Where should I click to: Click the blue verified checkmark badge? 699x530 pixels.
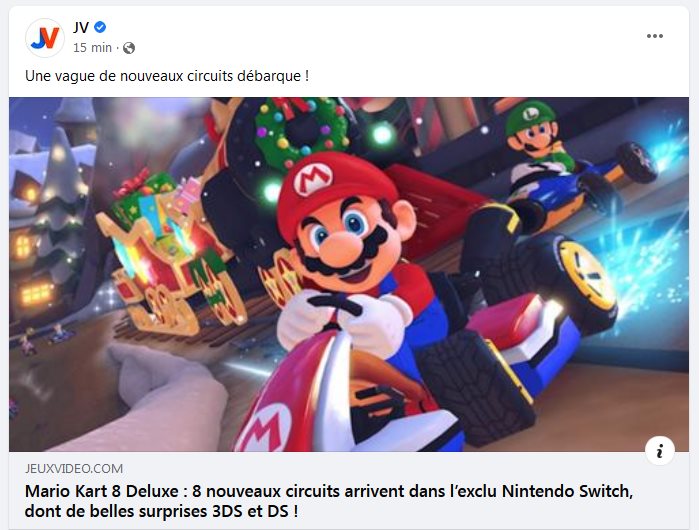coord(100,27)
